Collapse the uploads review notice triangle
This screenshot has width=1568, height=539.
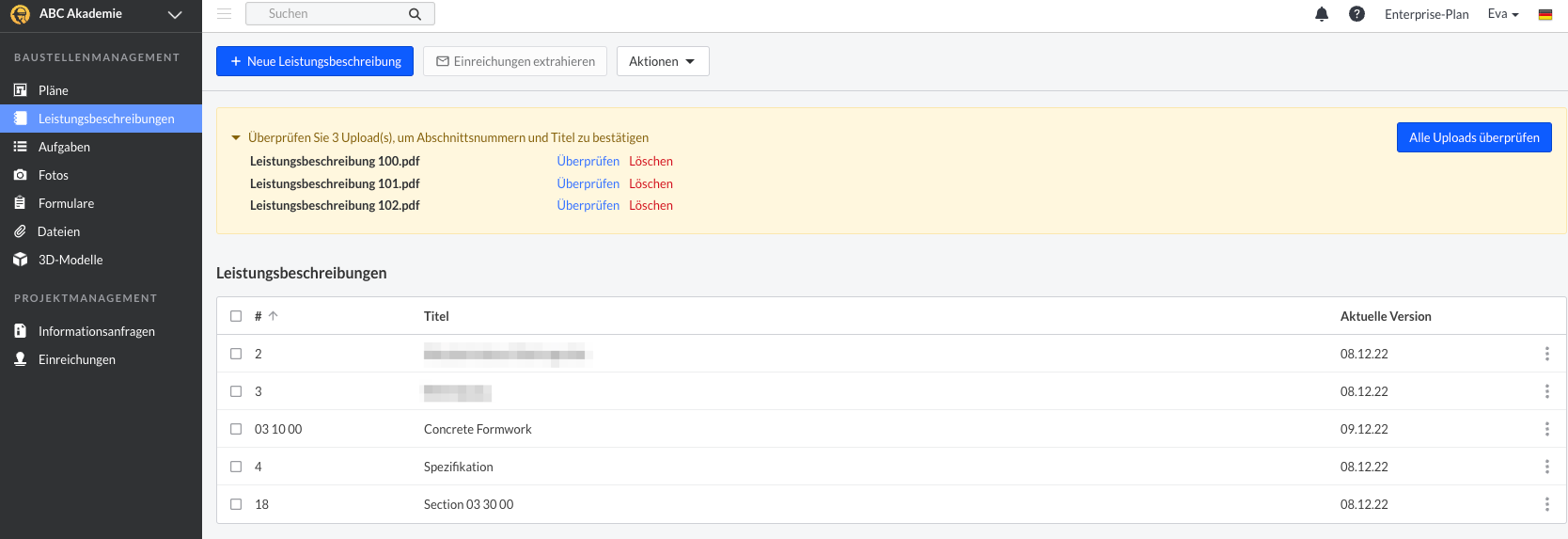pos(236,137)
